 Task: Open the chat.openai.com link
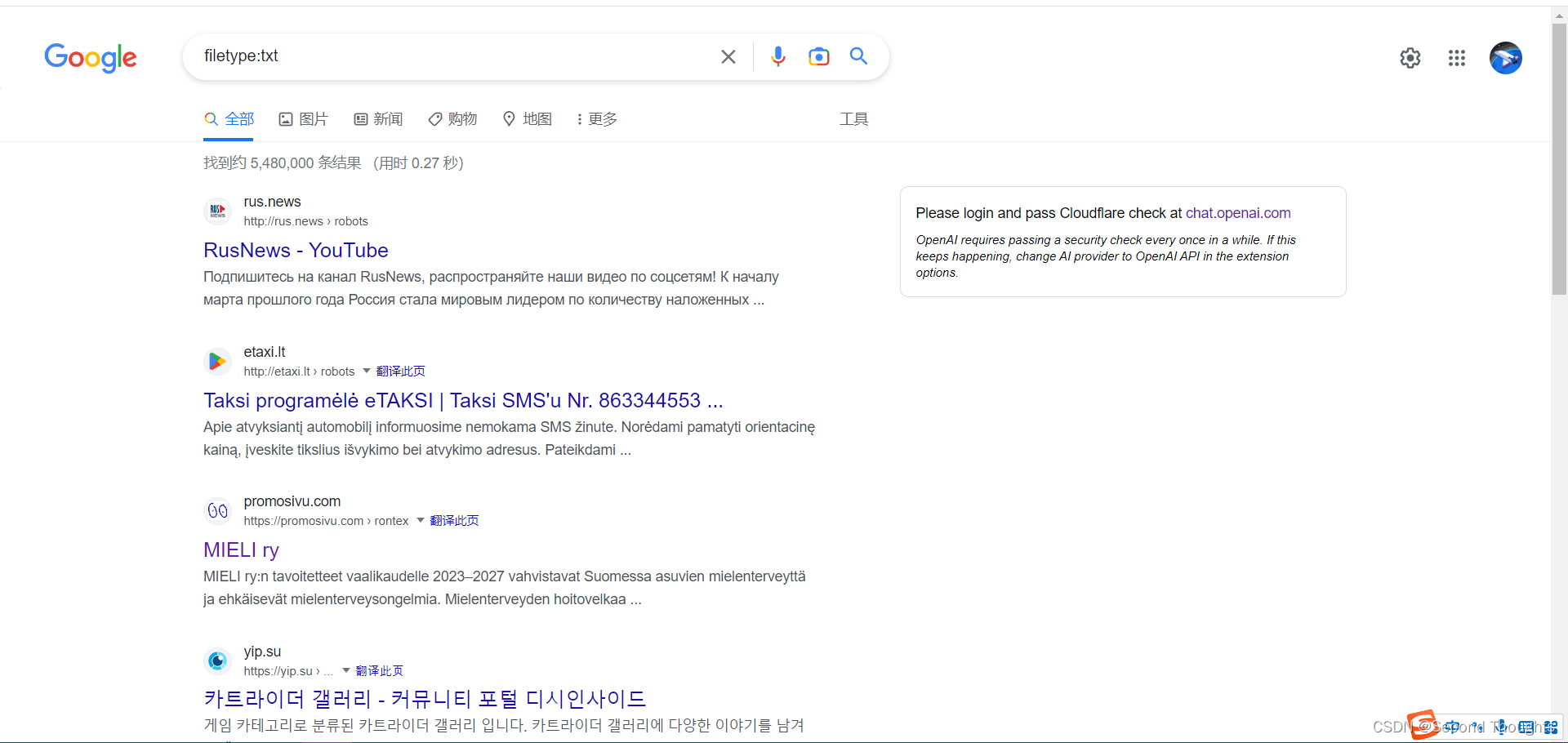pos(1238,213)
